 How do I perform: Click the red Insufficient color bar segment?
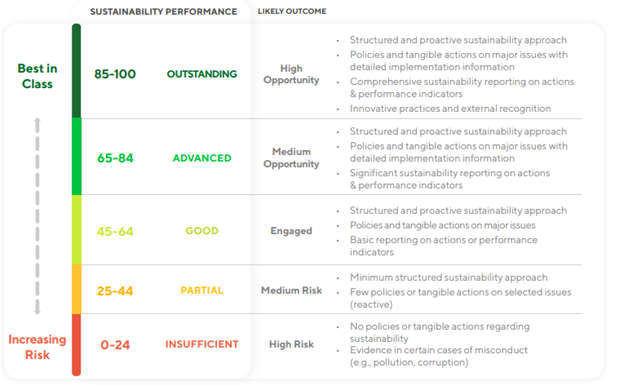[76, 345]
